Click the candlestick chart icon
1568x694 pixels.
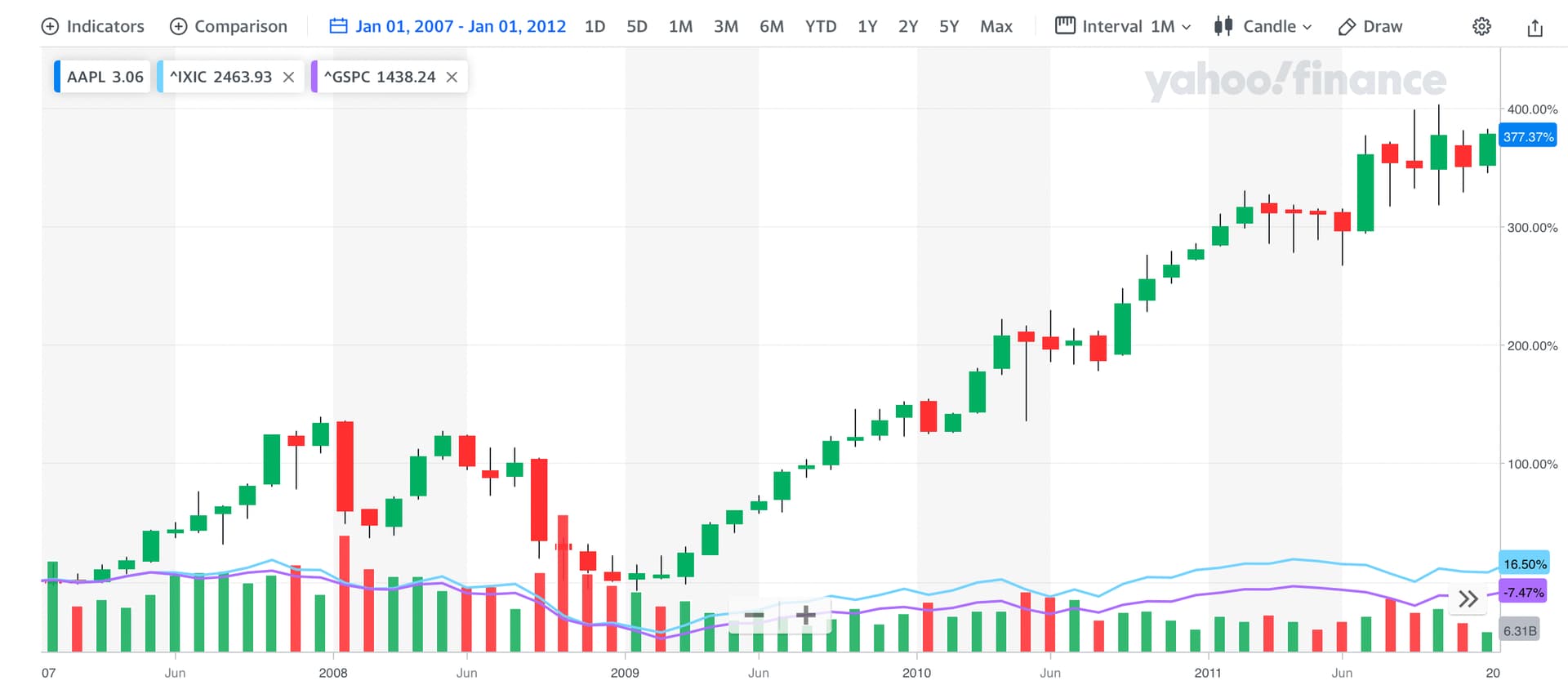(x=1223, y=26)
